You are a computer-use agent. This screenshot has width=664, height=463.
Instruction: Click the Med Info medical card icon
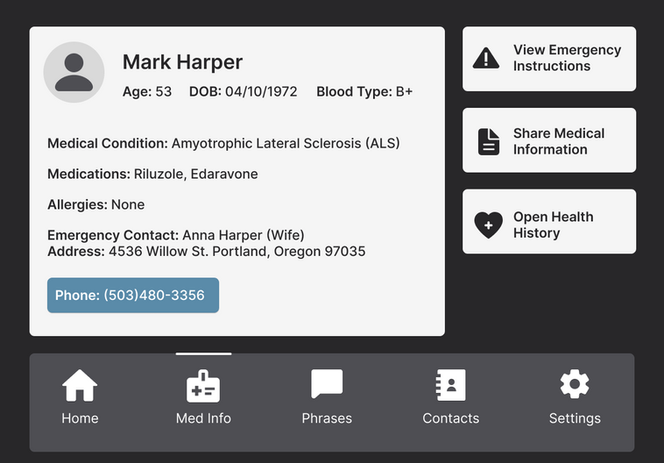pyautogui.click(x=203, y=385)
